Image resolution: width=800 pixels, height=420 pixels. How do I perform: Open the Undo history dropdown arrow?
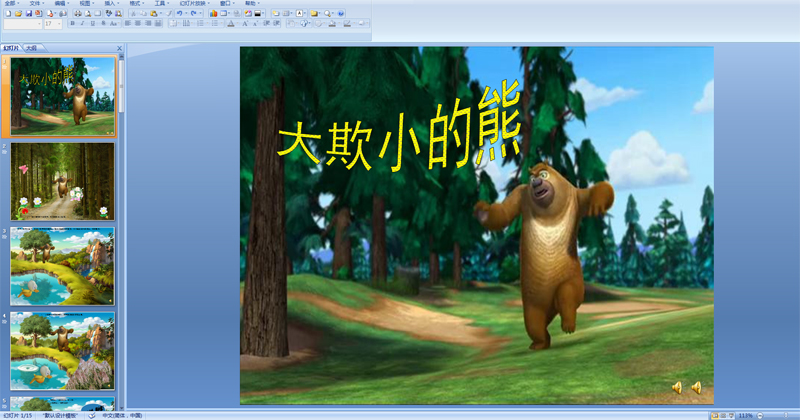point(186,14)
